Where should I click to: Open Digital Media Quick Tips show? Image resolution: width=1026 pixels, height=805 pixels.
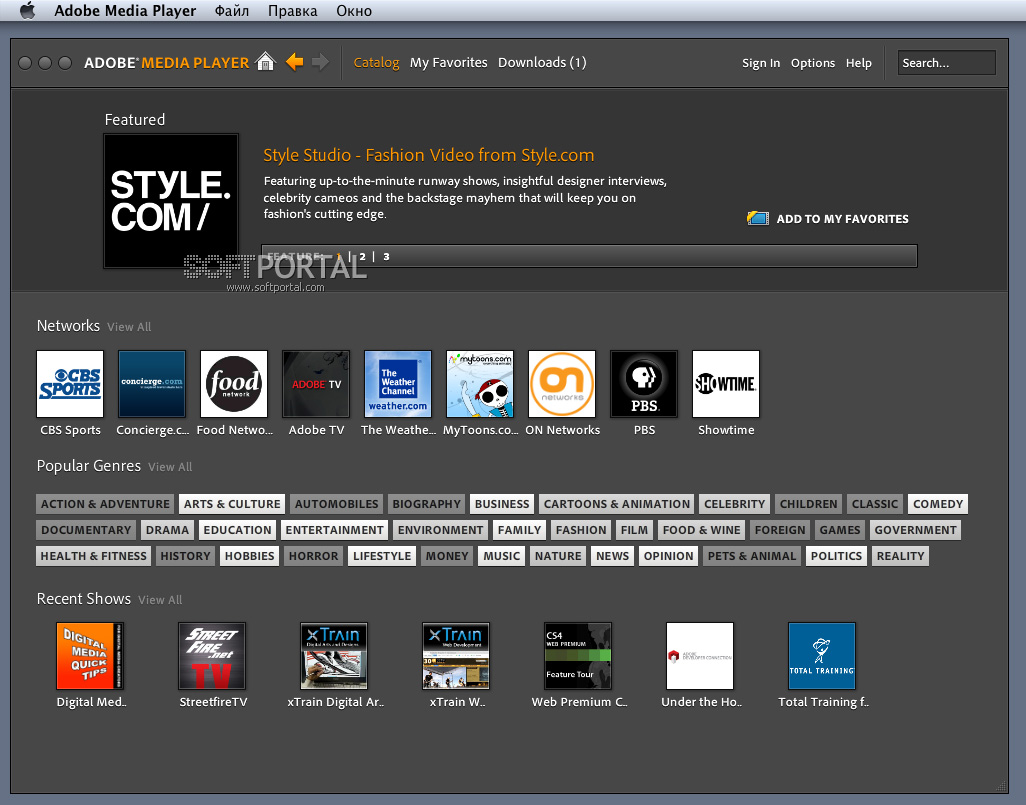(90, 656)
